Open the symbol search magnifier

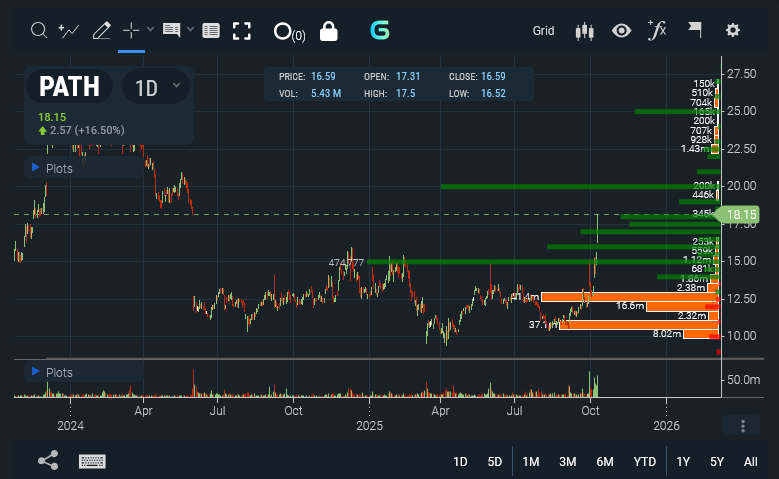[39, 31]
